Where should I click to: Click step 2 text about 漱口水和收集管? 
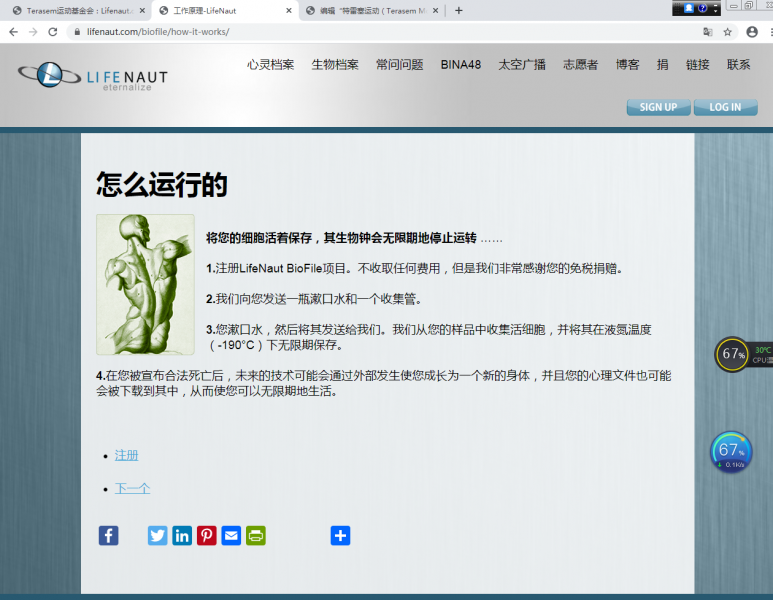click(x=314, y=299)
